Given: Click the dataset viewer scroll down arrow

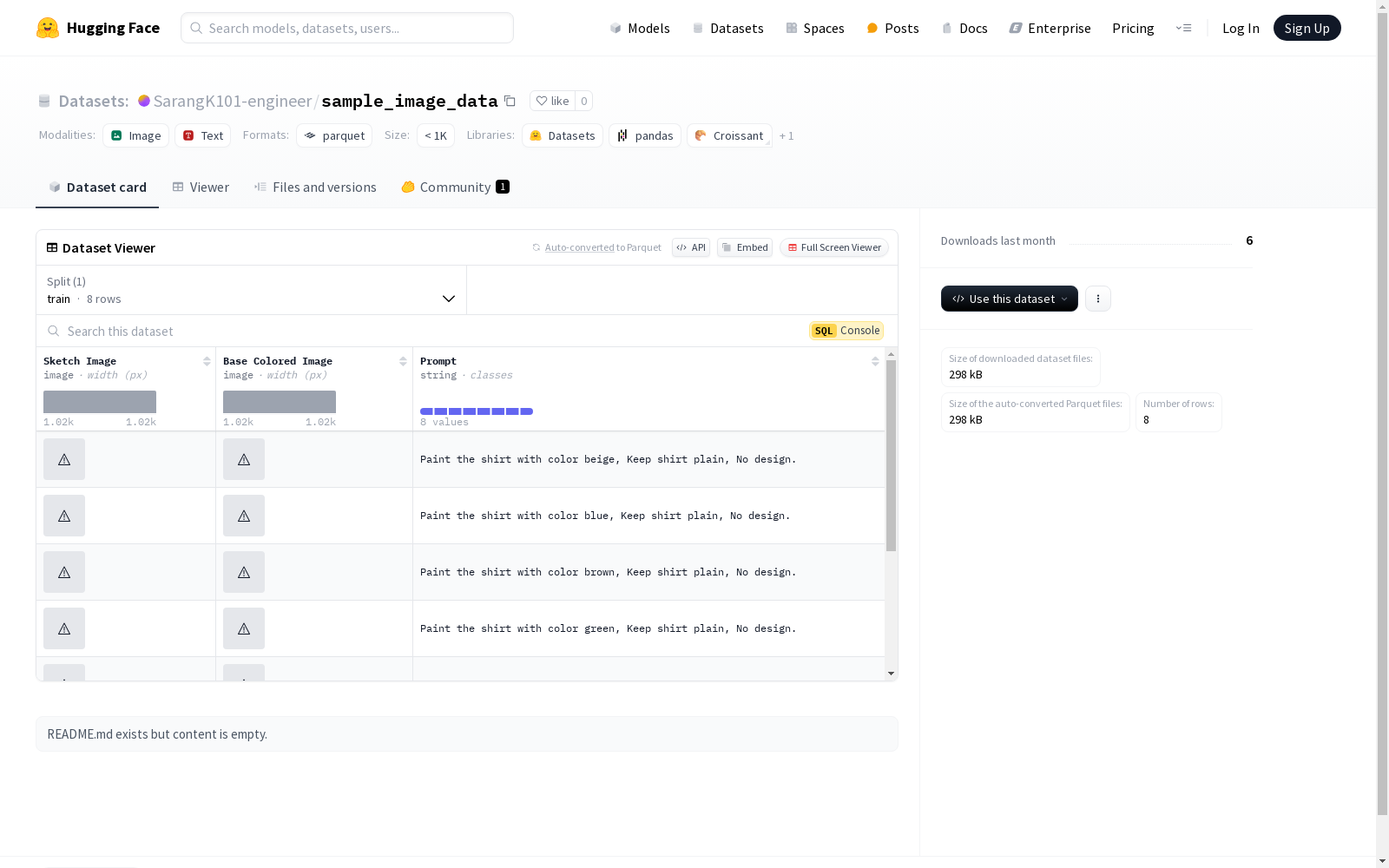Looking at the screenshot, I should click(x=891, y=674).
